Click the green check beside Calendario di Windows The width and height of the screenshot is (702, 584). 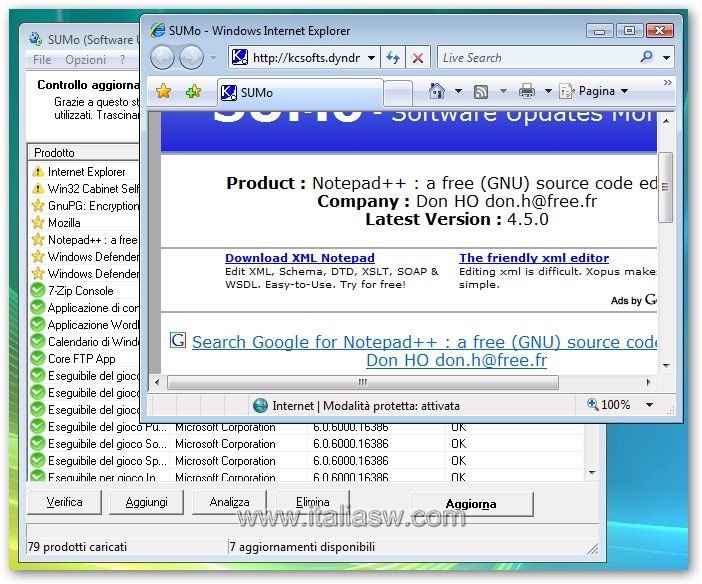(x=38, y=342)
